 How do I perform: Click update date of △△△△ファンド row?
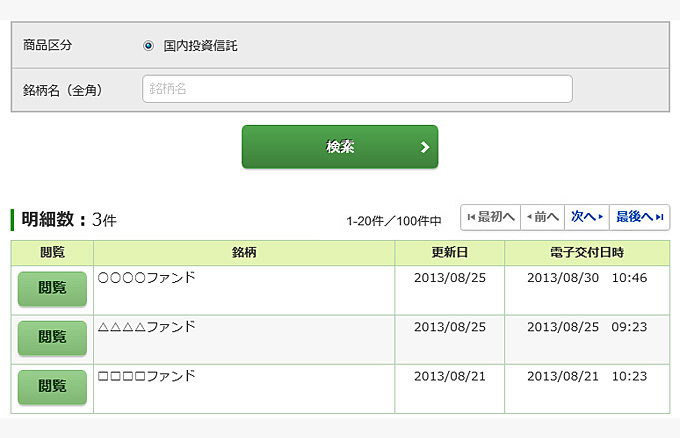(450, 327)
